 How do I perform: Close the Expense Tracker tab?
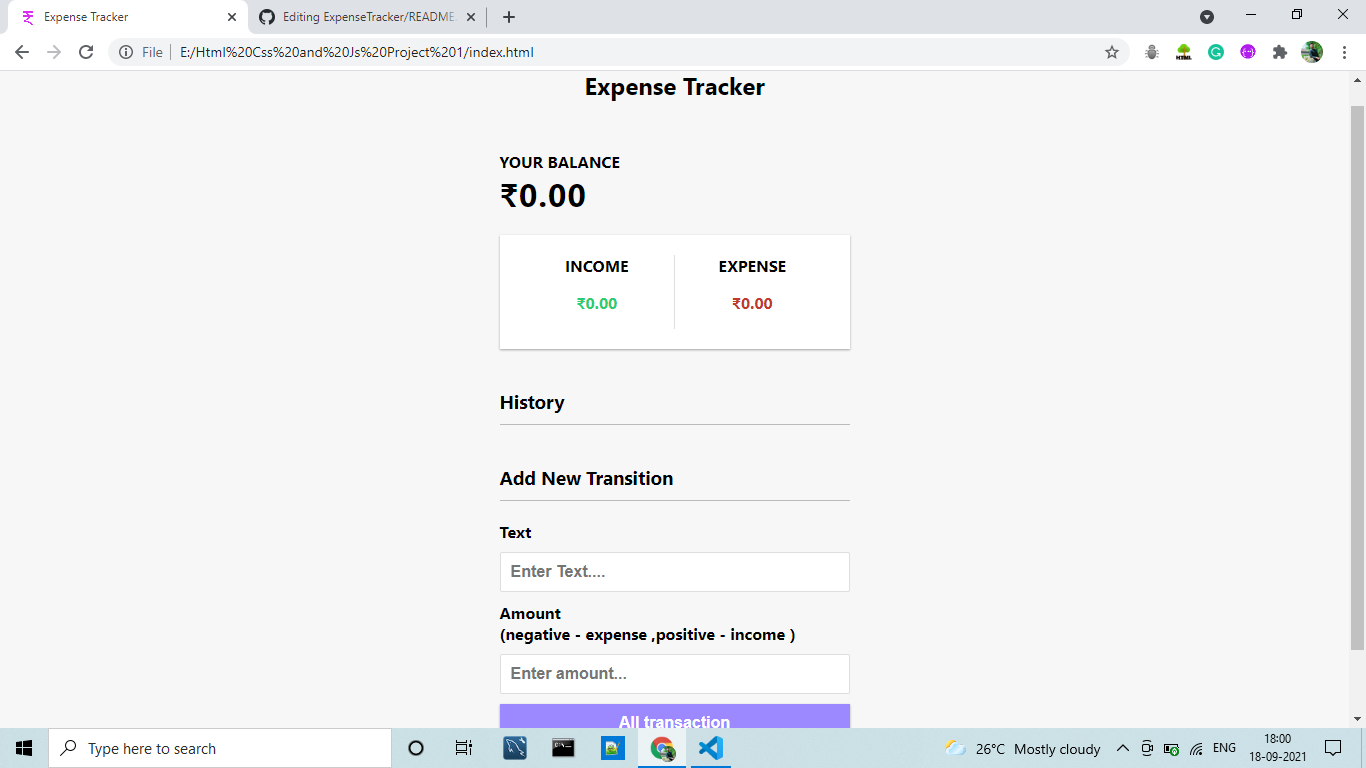click(x=232, y=17)
